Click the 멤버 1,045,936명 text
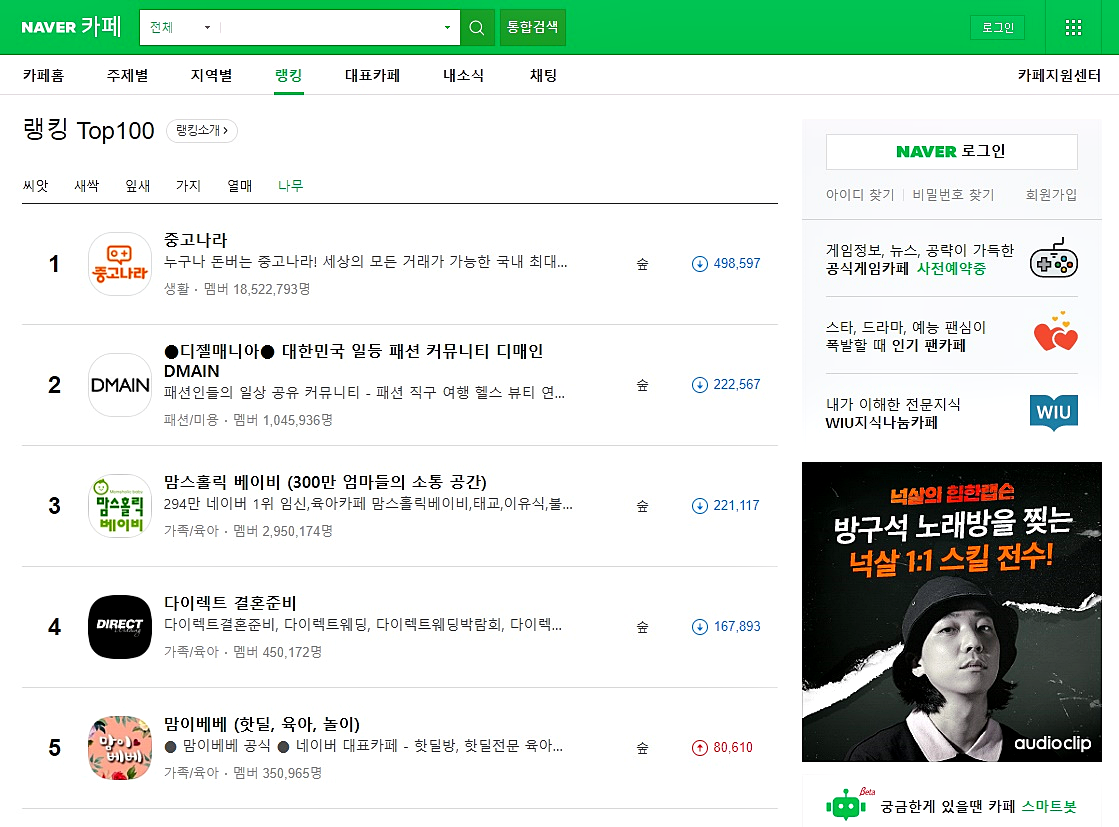This screenshot has height=827, width=1119. tap(283, 420)
